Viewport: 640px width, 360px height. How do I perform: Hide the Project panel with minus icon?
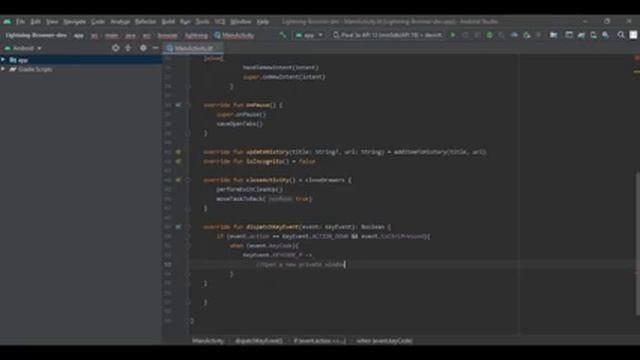pyautogui.click(x=156, y=48)
